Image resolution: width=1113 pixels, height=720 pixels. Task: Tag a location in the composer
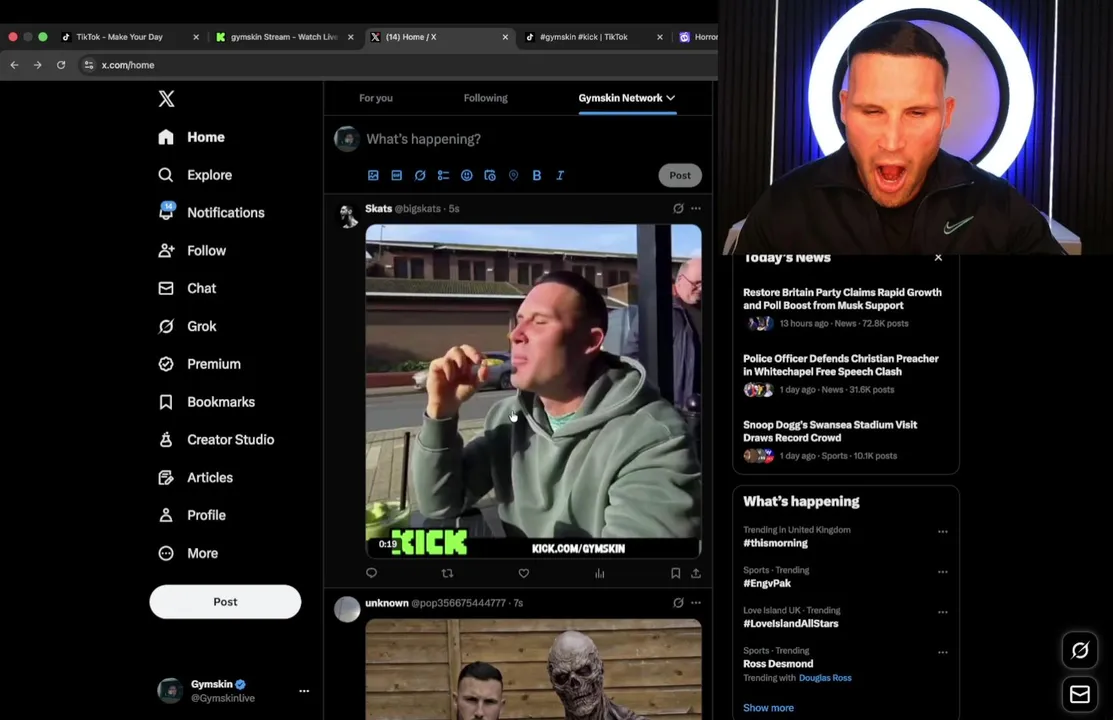[x=513, y=175]
